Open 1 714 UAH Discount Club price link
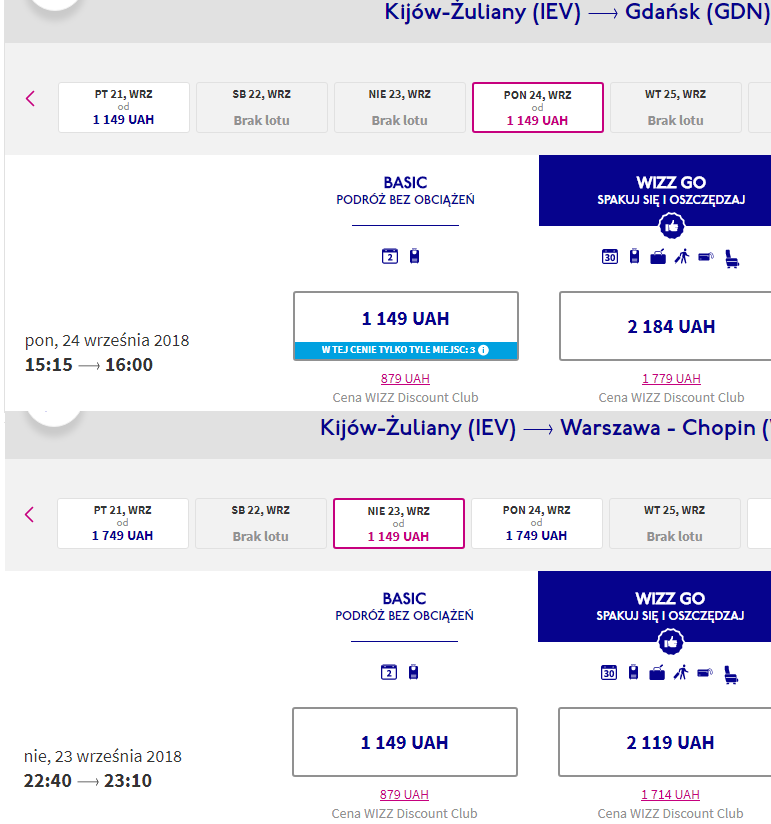The width and height of the screenshot is (771, 824). pyautogui.click(x=670, y=795)
